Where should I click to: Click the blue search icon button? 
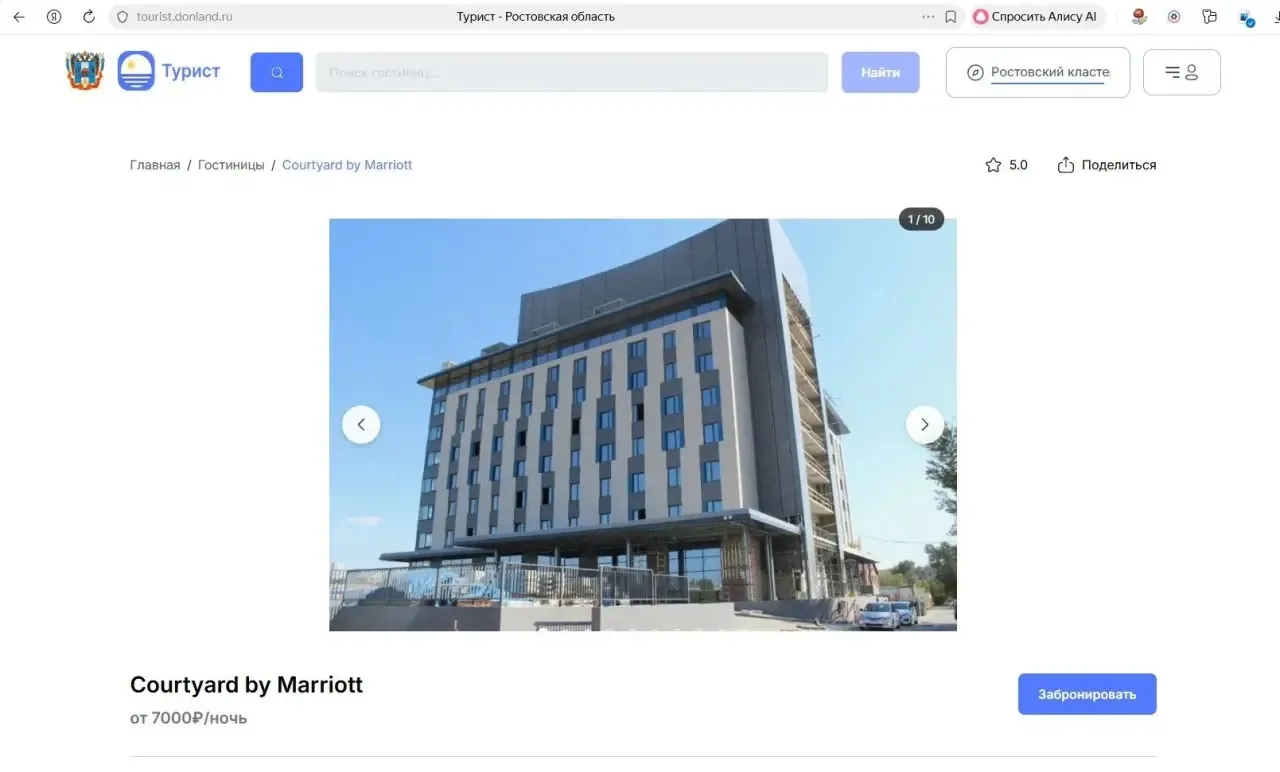[276, 72]
